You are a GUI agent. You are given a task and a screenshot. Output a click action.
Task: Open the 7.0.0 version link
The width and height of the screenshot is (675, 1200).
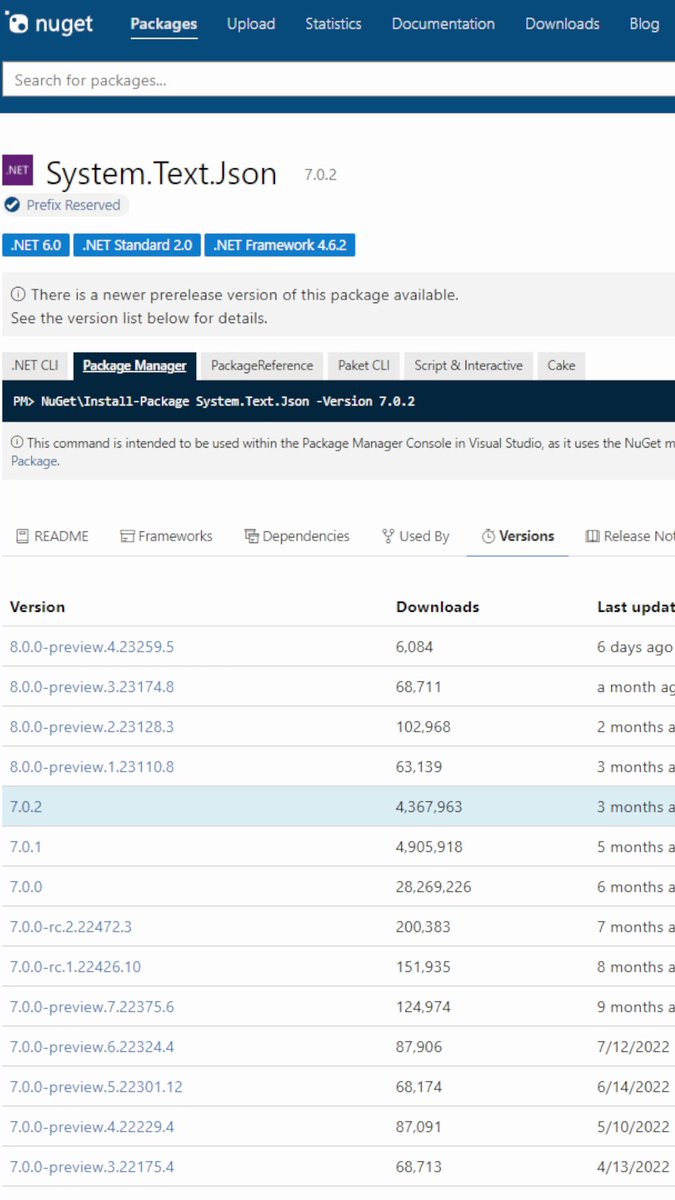26,887
